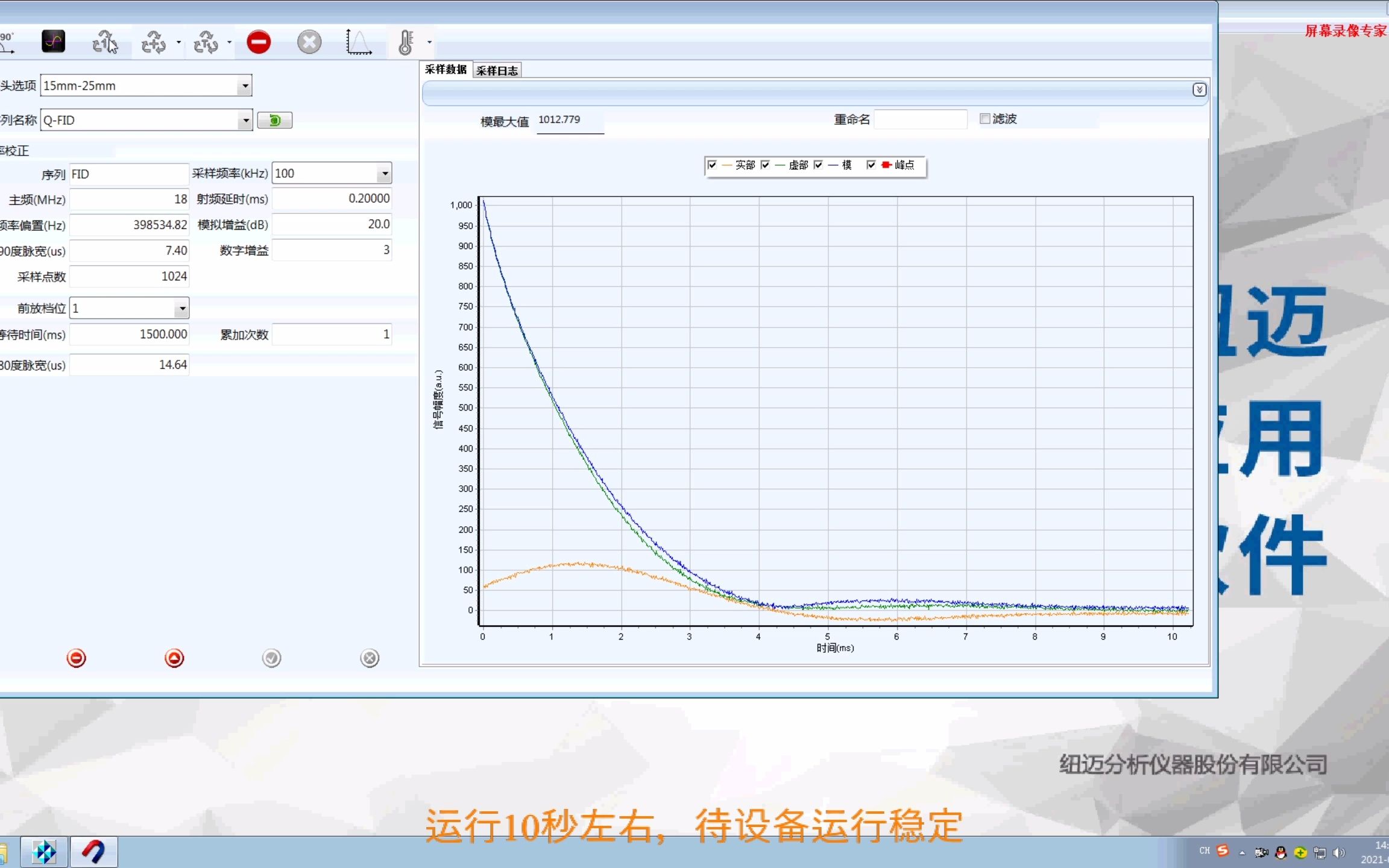Click the stop/abort recording icon
The image size is (1389, 868).
click(x=259, y=41)
